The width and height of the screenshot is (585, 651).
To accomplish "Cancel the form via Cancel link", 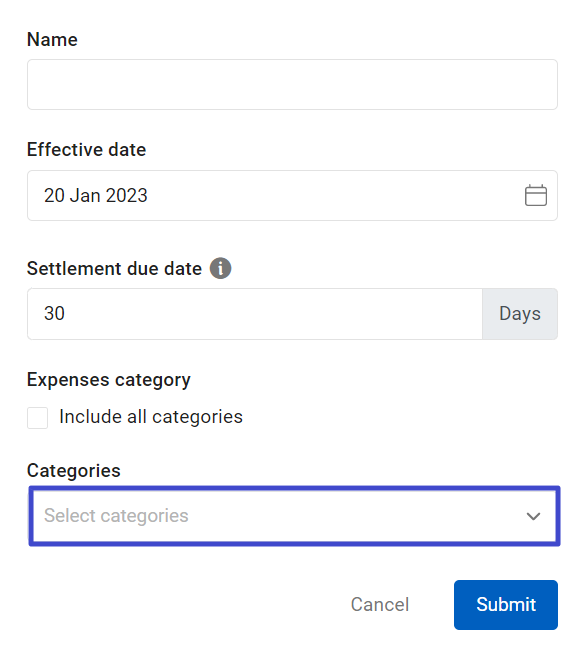I will [380, 604].
